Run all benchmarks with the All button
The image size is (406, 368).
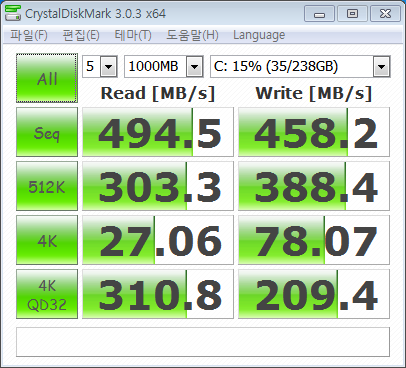point(47,78)
